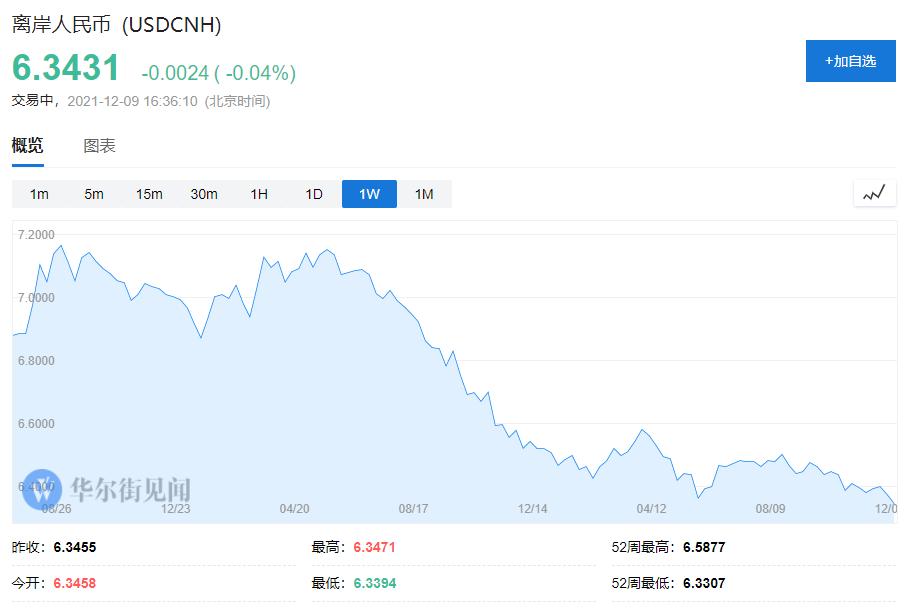Screen dimensions: 906x608
Task: Select the 5m interval
Action: point(94,194)
